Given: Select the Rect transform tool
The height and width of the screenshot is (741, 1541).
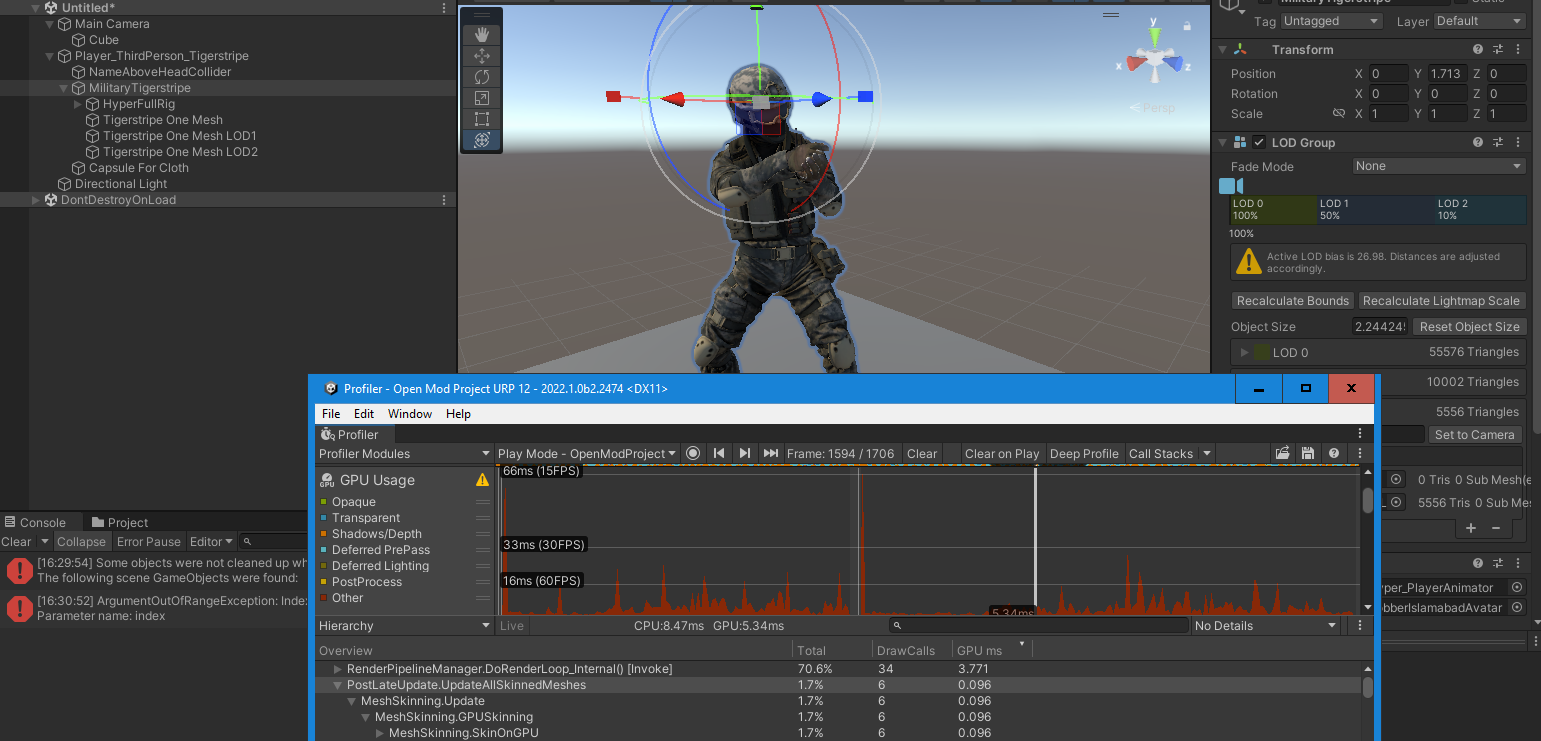Looking at the screenshot, I should coord(481,119).
